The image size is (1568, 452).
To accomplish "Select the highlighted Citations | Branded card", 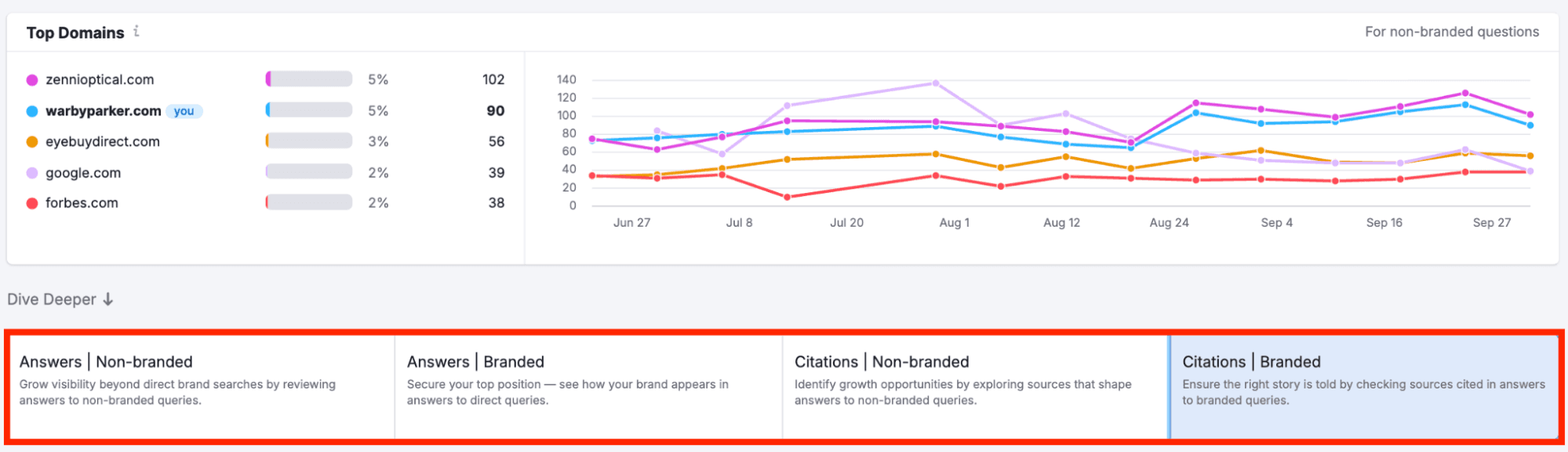I will click(x=1363, y=386).
